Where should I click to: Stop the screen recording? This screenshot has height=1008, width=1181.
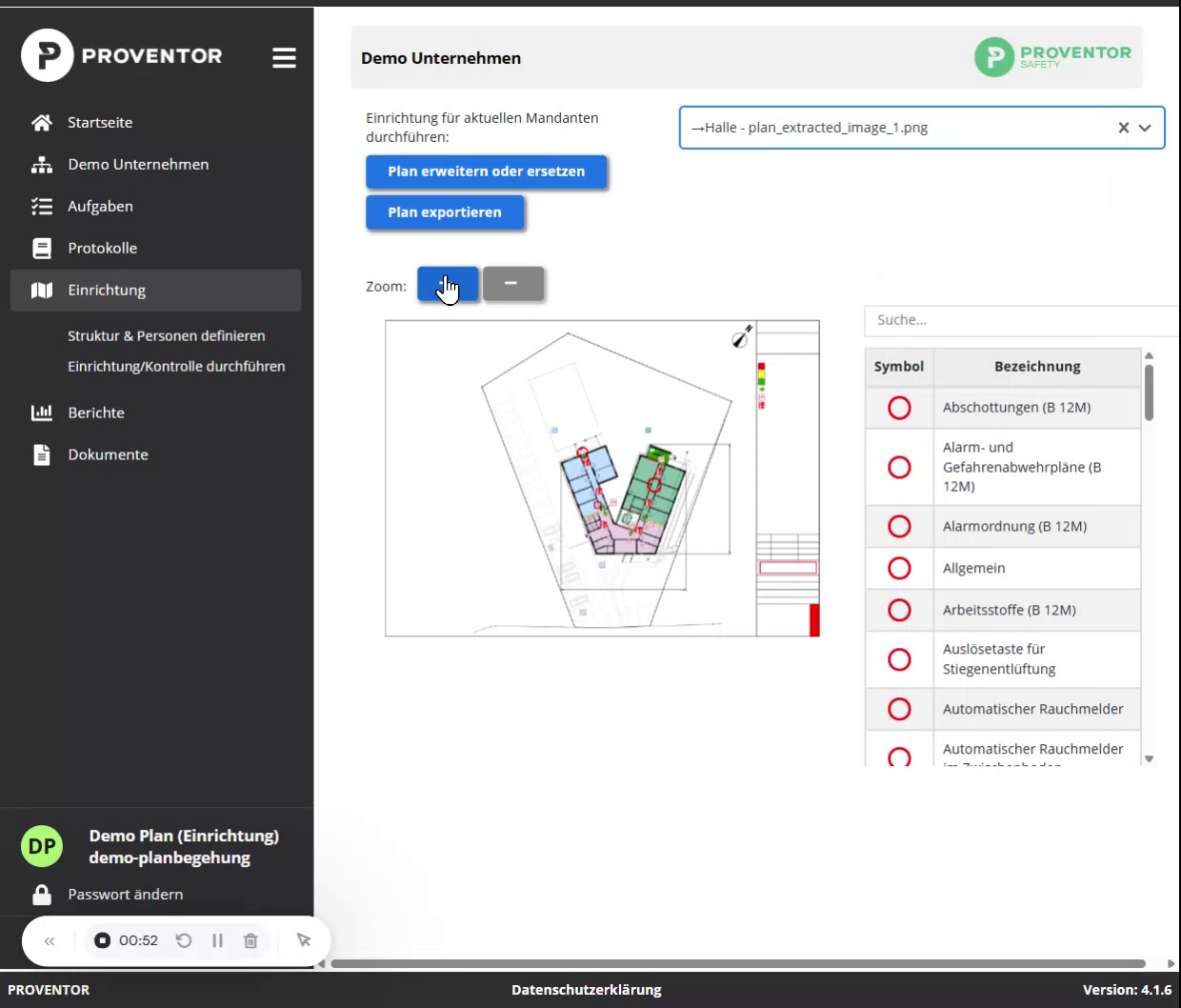(x=102, y=940)
